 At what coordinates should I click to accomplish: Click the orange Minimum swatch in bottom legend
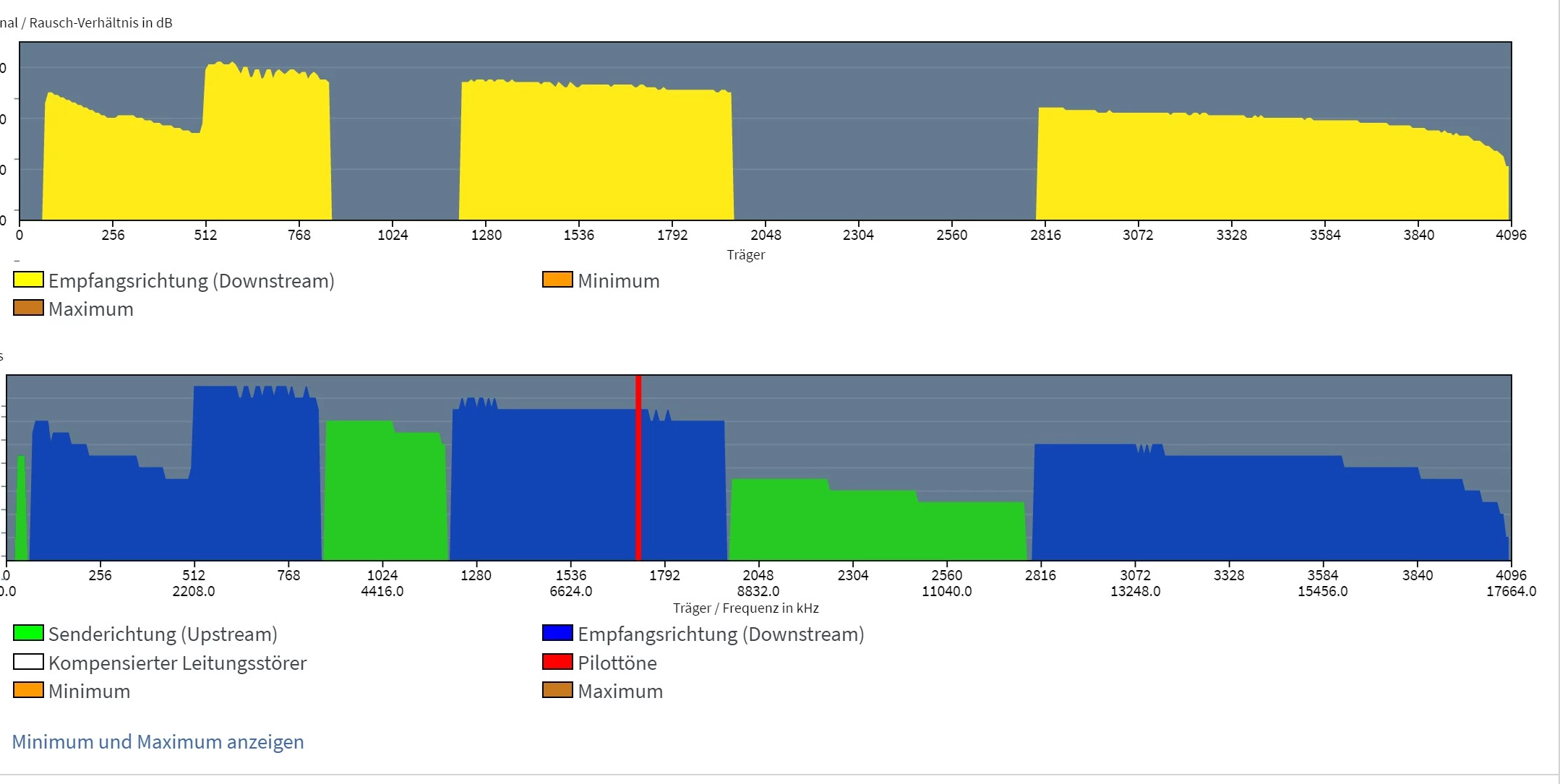(x=28, y=690)
